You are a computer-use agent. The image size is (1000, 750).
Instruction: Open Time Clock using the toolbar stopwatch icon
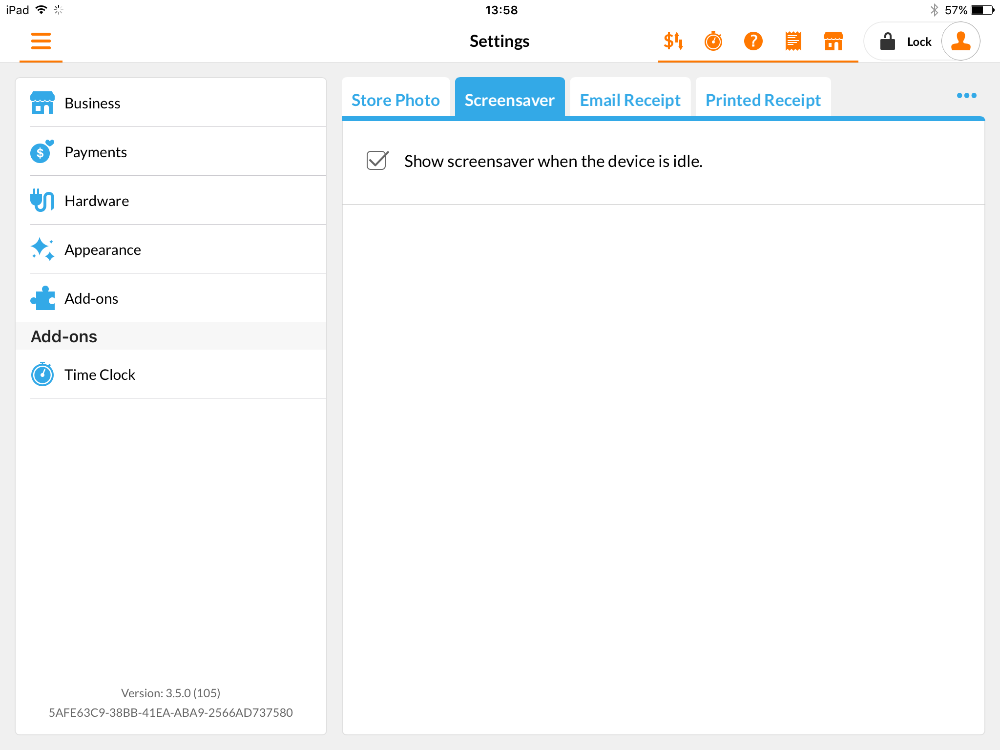tap(713, 42)
